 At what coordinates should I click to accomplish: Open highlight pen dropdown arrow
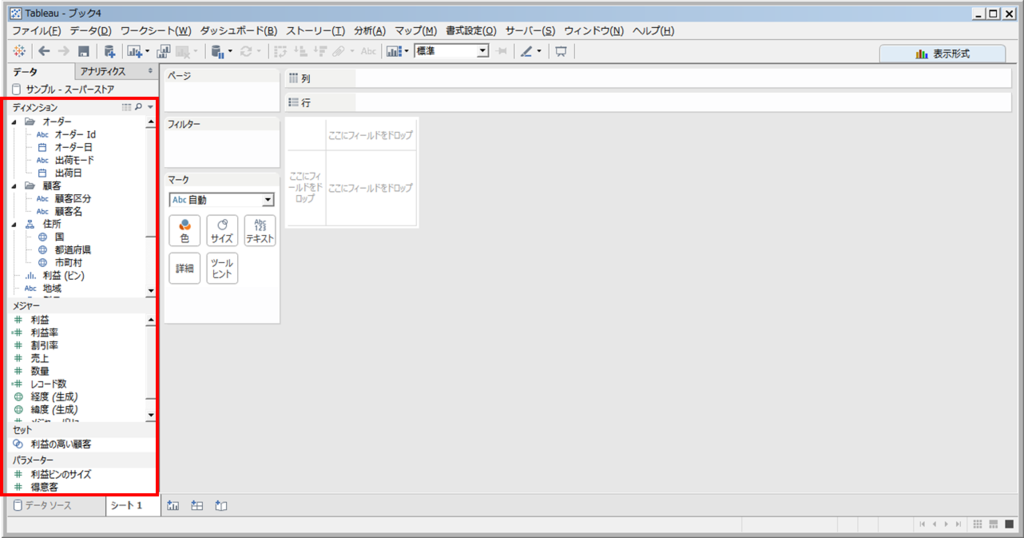(539, 51)
